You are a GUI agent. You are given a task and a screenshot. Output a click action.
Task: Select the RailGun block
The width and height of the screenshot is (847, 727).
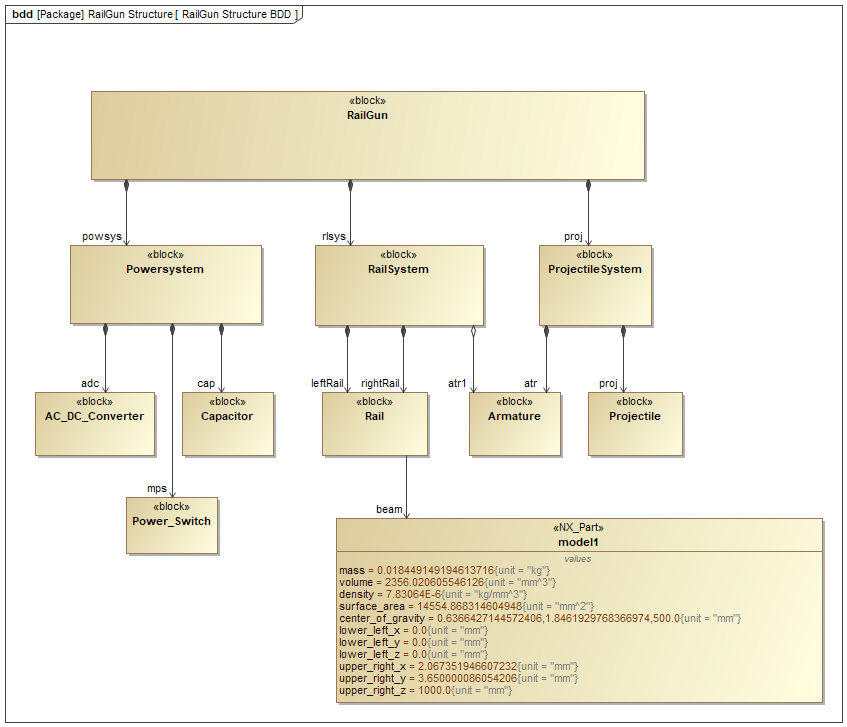(x=368, y=135)
